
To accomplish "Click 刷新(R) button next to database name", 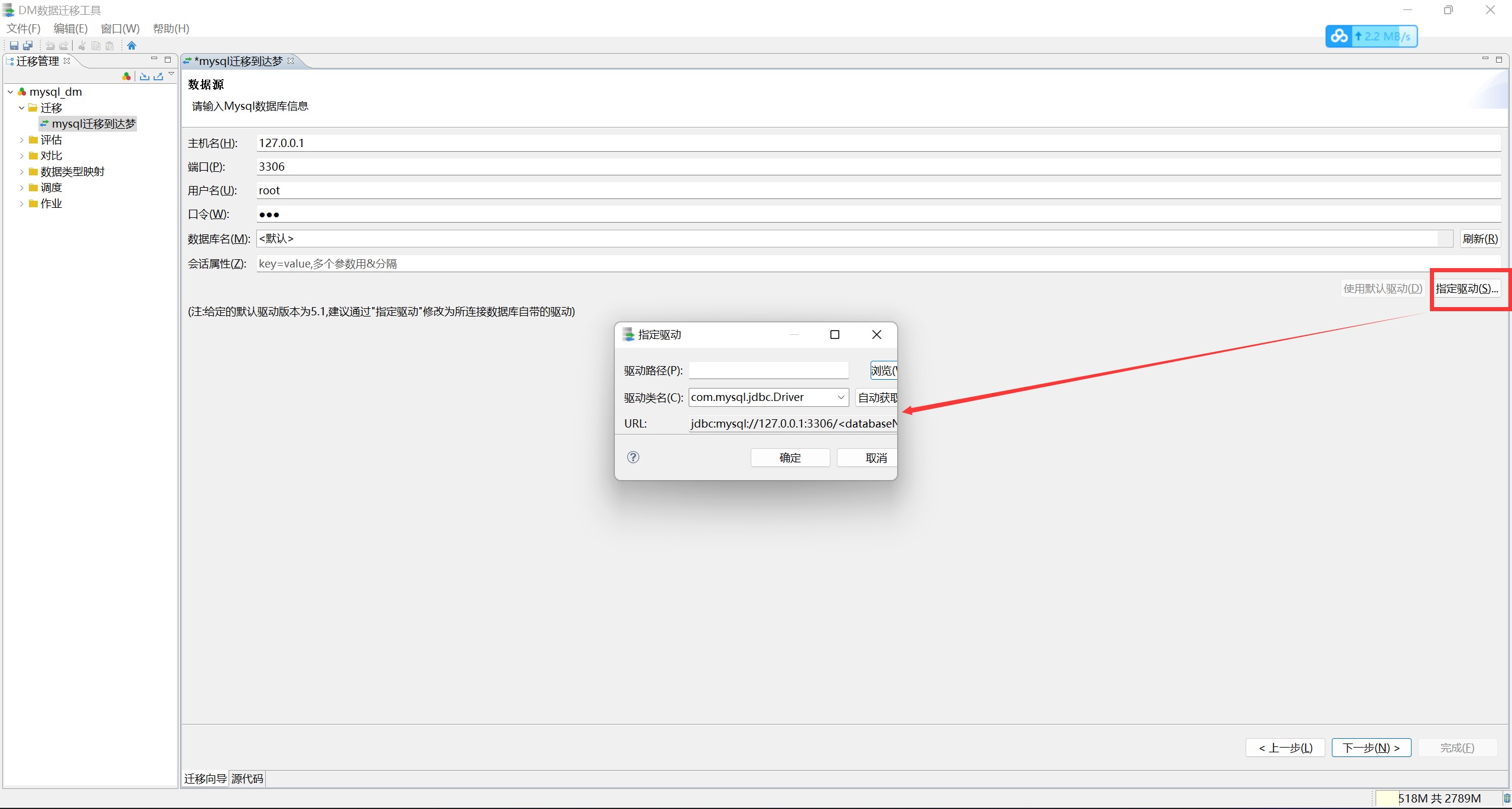I will [1480, 239].
